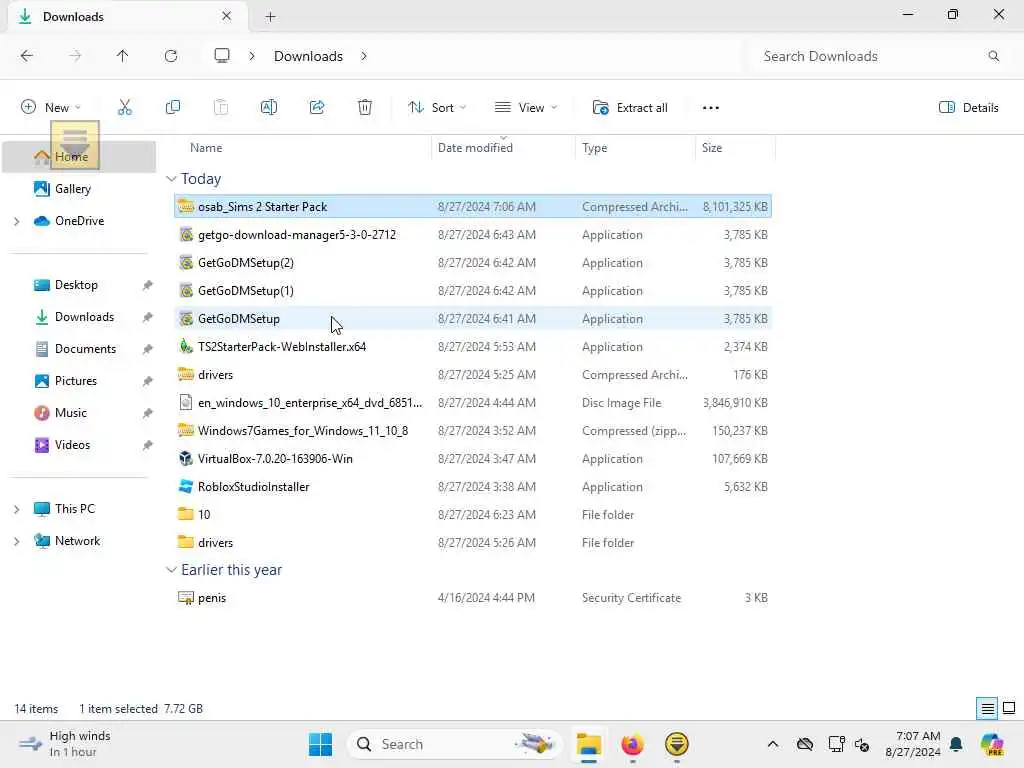
Task: Open the New item dropdown
Action: point(51,108)
